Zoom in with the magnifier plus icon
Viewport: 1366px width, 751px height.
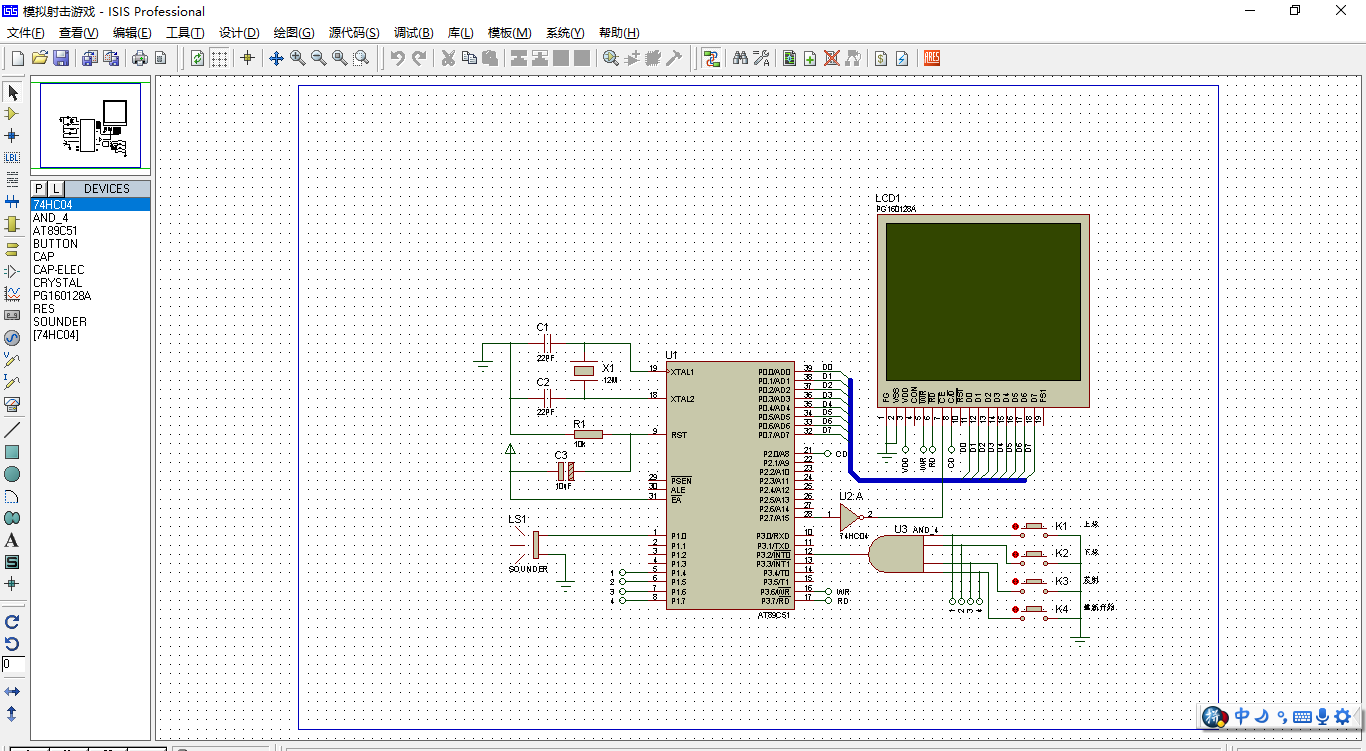tap(298, 59)
